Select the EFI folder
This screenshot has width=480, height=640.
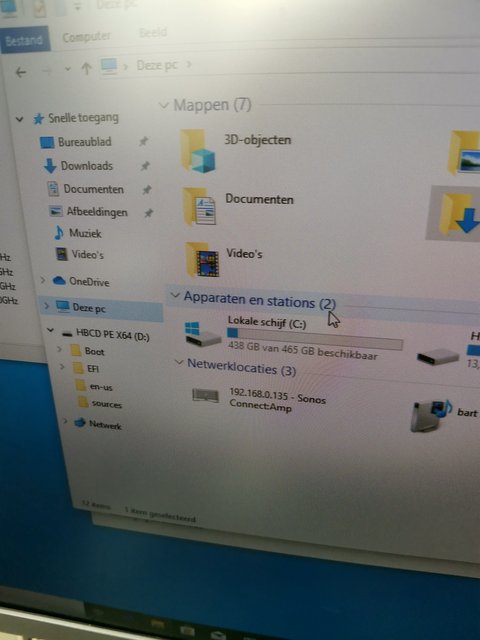tap(86, 368)
